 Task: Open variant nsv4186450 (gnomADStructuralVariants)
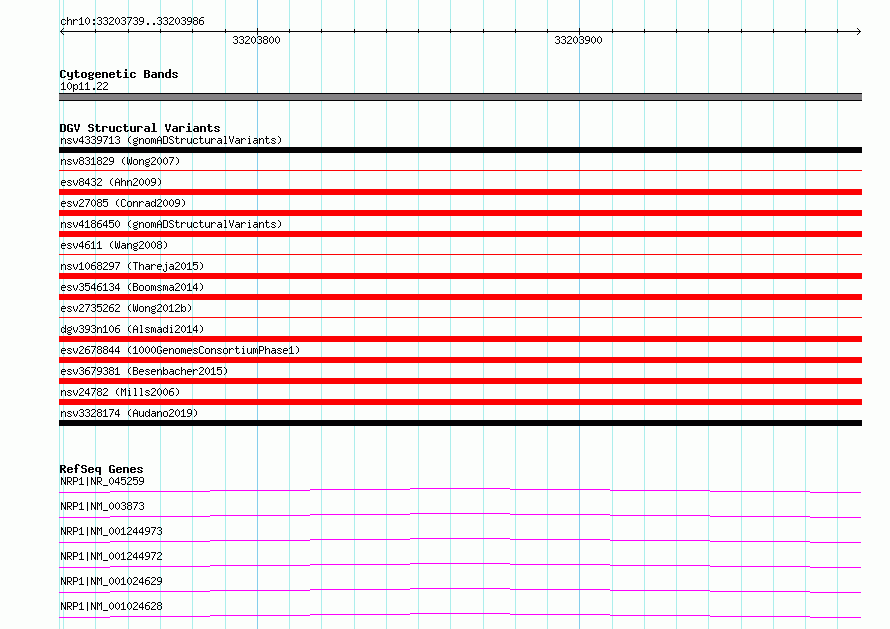click(171, 224)
